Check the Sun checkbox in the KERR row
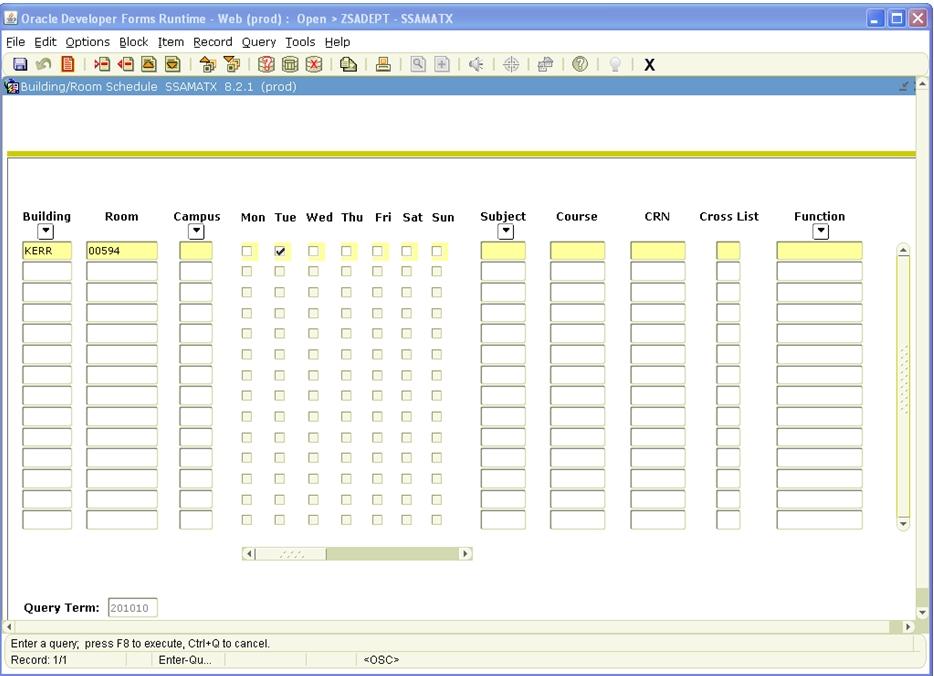The height and width of the screenshot is (676, 934). pyautogui.click(x=437, y=251)
